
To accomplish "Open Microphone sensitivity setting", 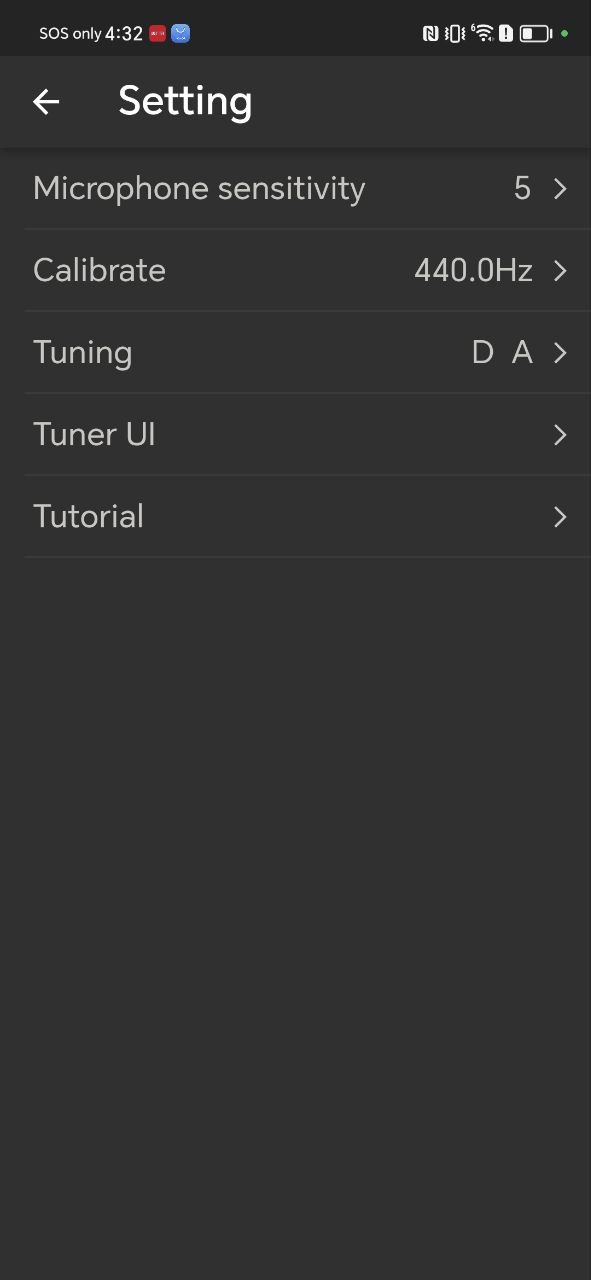I will (x=307, y=189).
